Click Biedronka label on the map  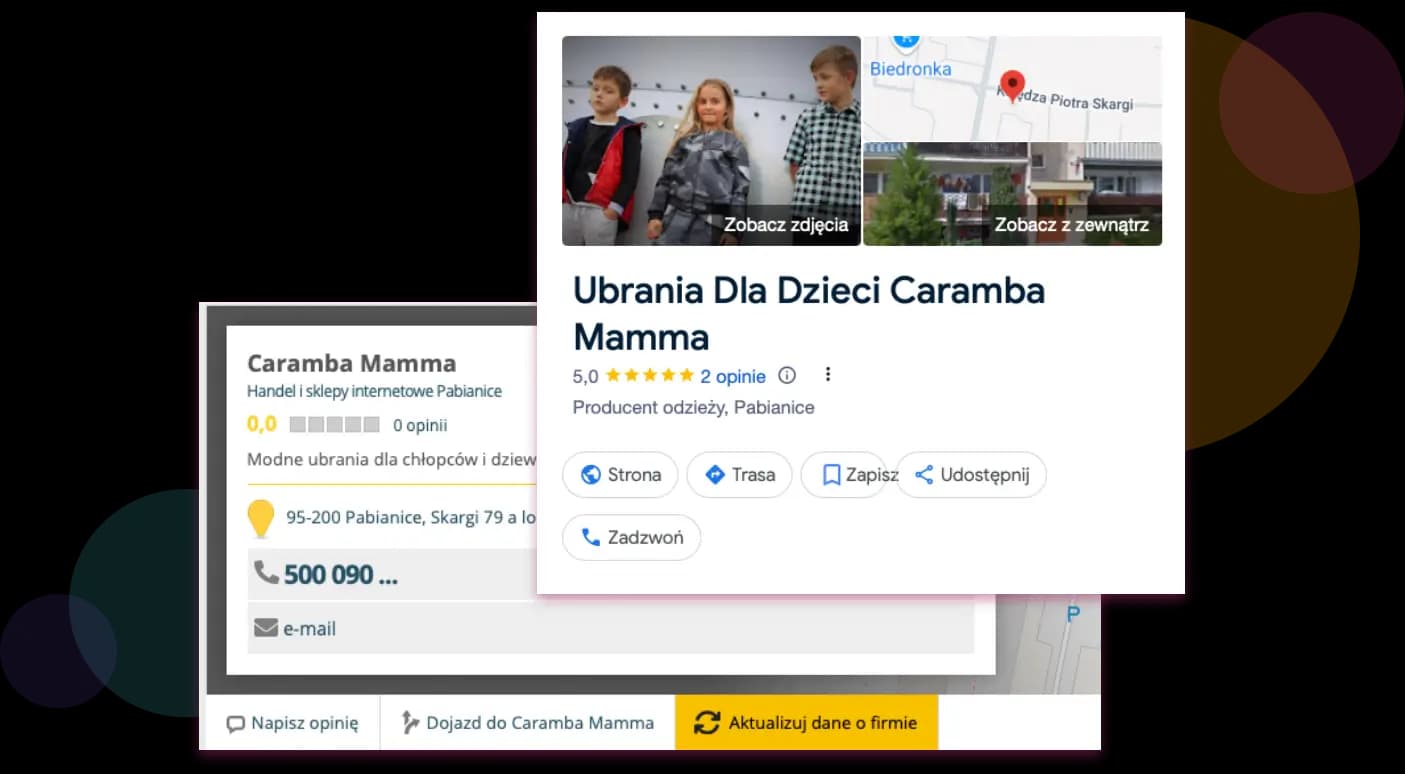coord(910,69)
